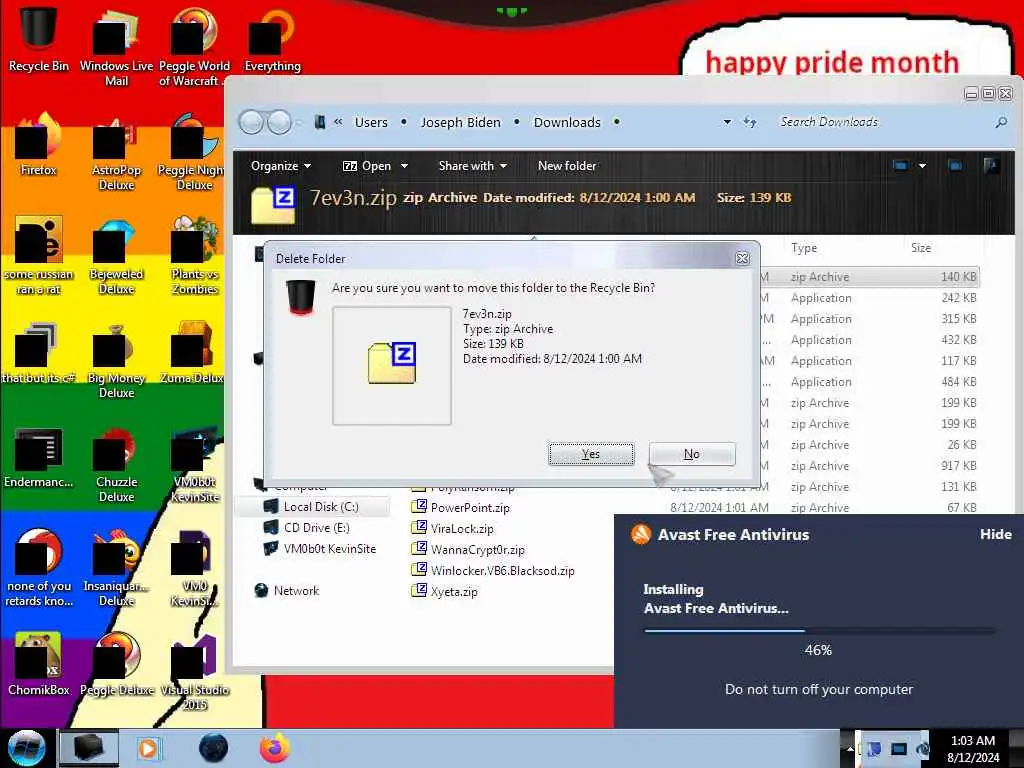Screen dimensions: 1024x768
Task: Click the Avast installation progress bar
Action: (819, 631)
